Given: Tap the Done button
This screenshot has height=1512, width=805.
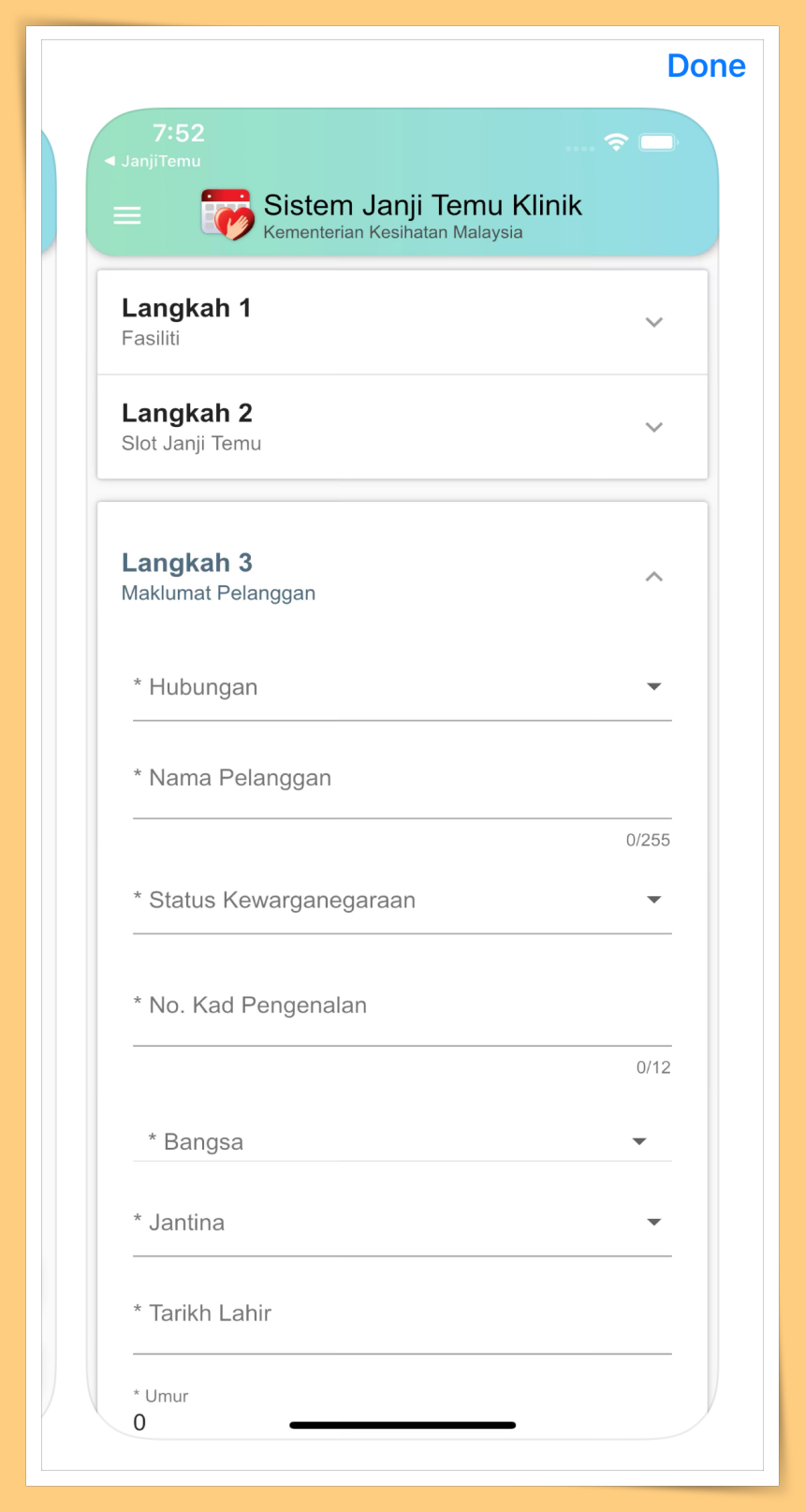Looking at the screenshot, I should [x=707, y=66].
